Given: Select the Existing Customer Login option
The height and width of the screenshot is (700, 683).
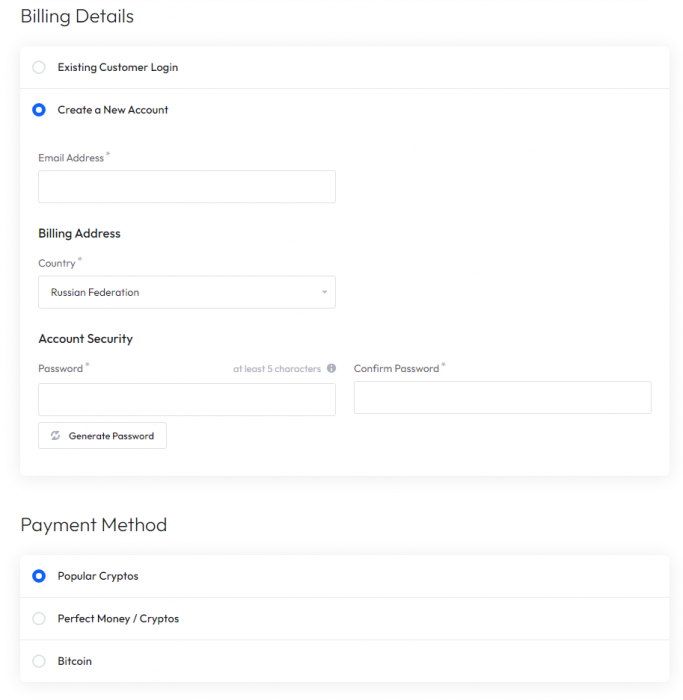Looking at the screenshot, I should pos(39,68).
